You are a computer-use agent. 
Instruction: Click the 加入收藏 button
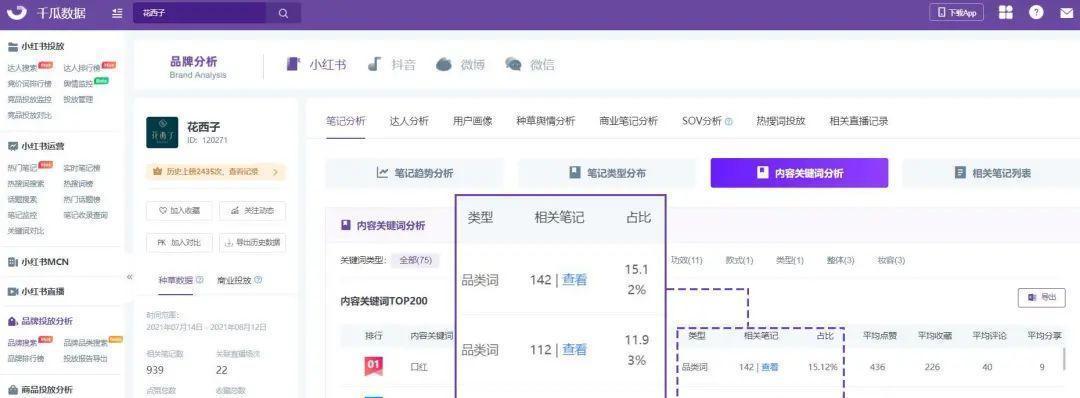pos(179,211)
